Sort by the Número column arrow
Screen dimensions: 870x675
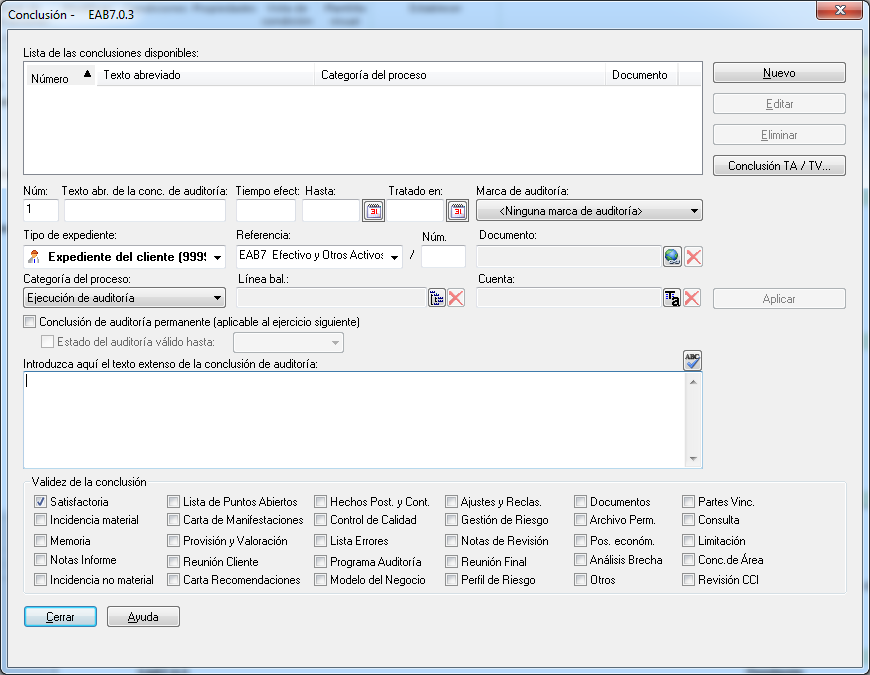(x=87, y=74)
